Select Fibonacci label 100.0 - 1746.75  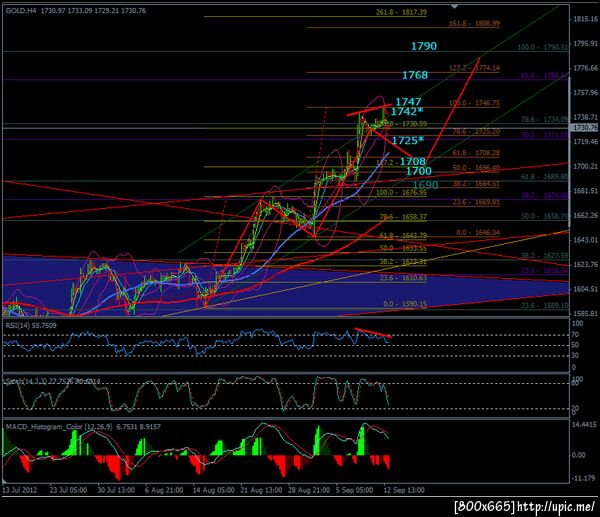coord(474,103)
